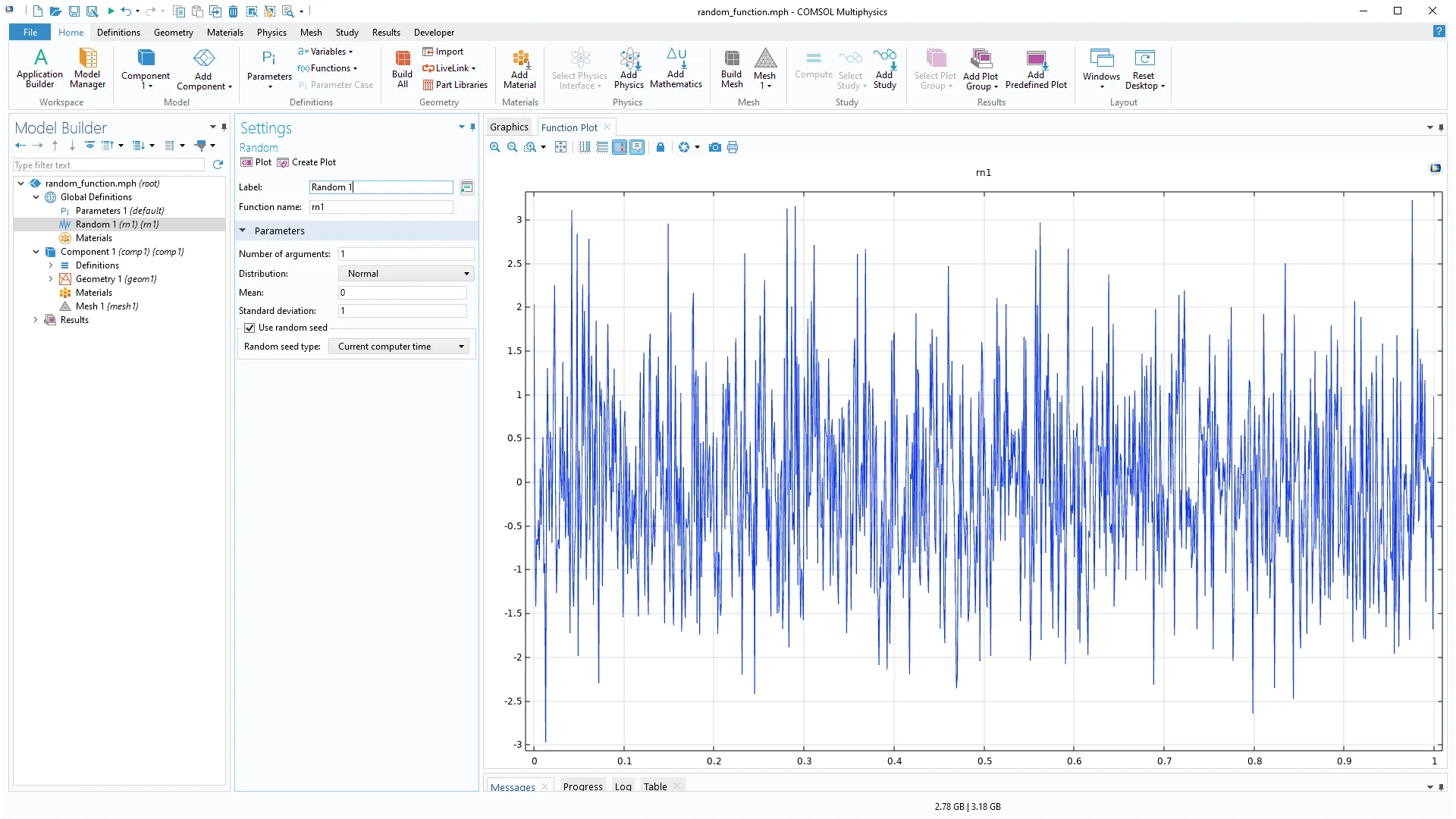This screenshot has width=1456, height=819.
Task: Click the Create Plot button
Action: 306,162
